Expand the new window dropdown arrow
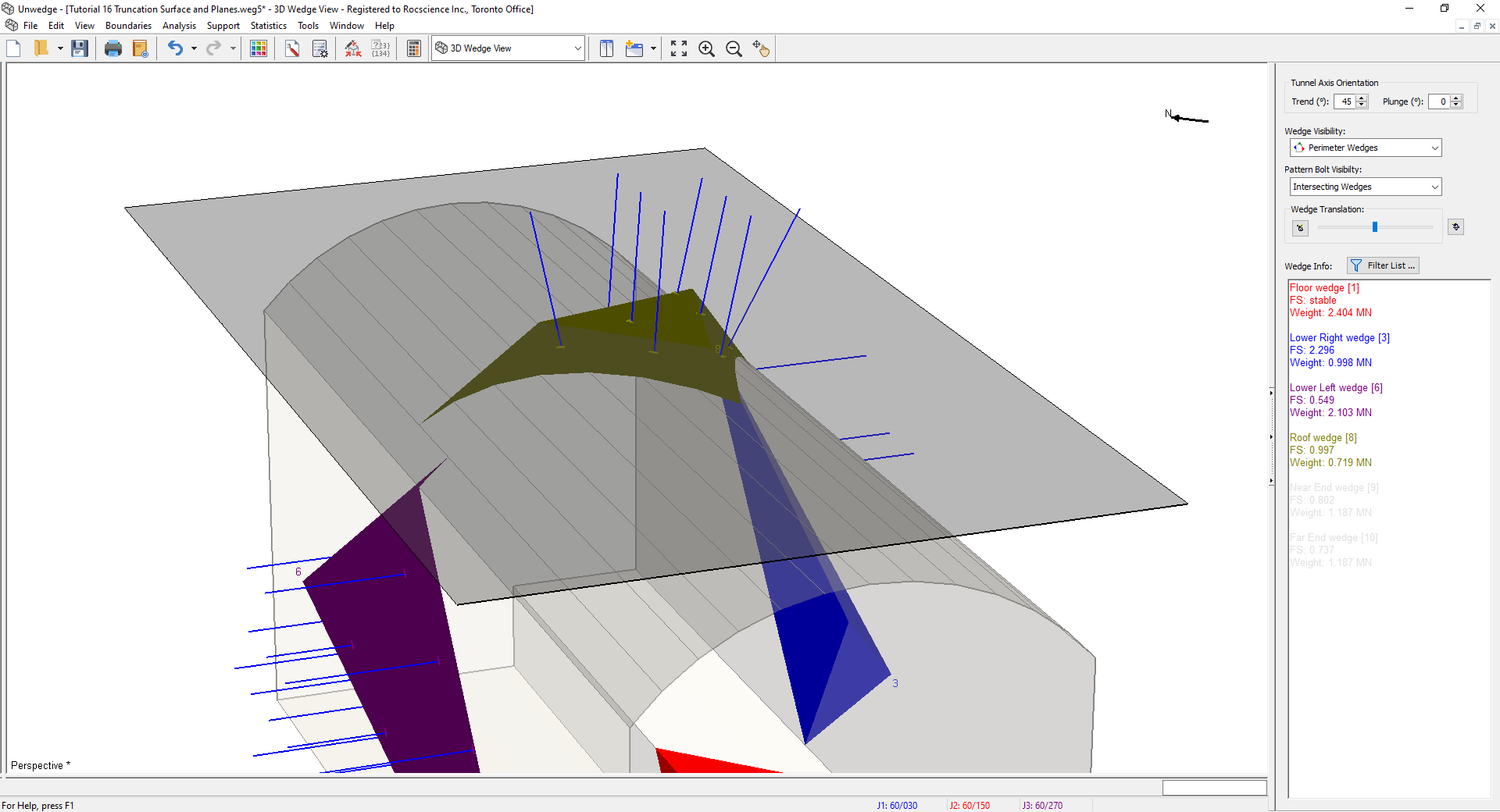The height and width of the screenshot is (812, 1500). click(x=653, y=48)
